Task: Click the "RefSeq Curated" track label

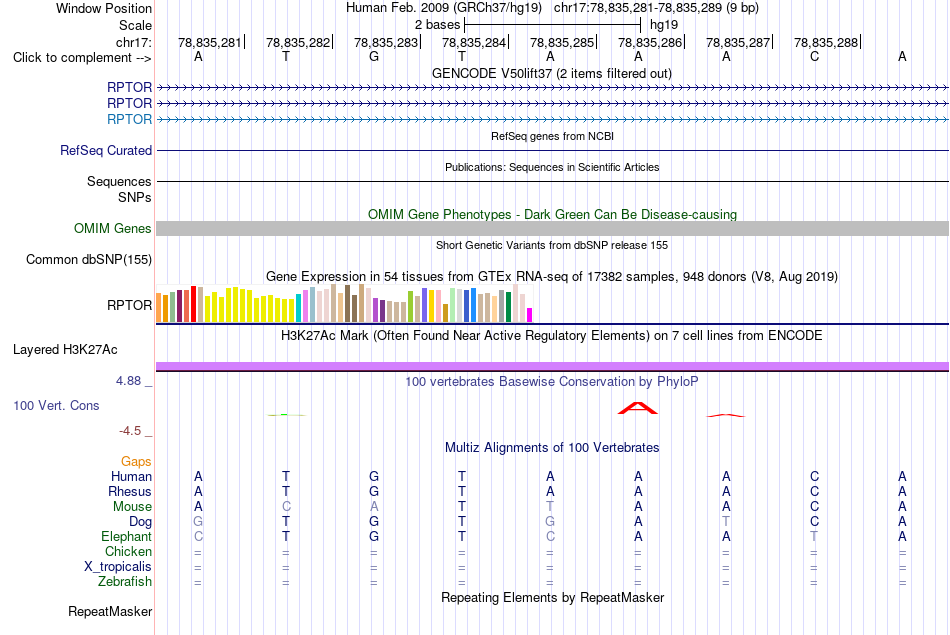Action: pyautogui.click(x=106, y=150)
